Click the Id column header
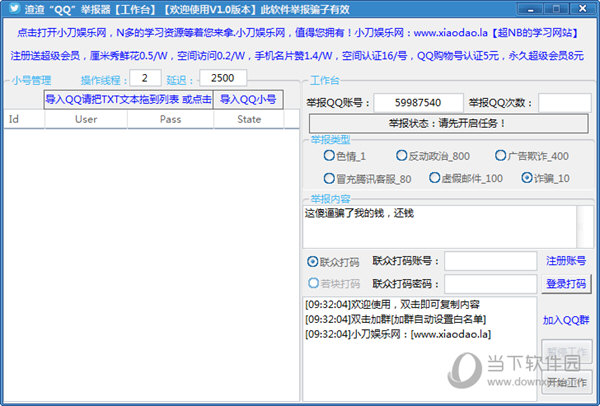The image size is (600, 406). point(24,119)
